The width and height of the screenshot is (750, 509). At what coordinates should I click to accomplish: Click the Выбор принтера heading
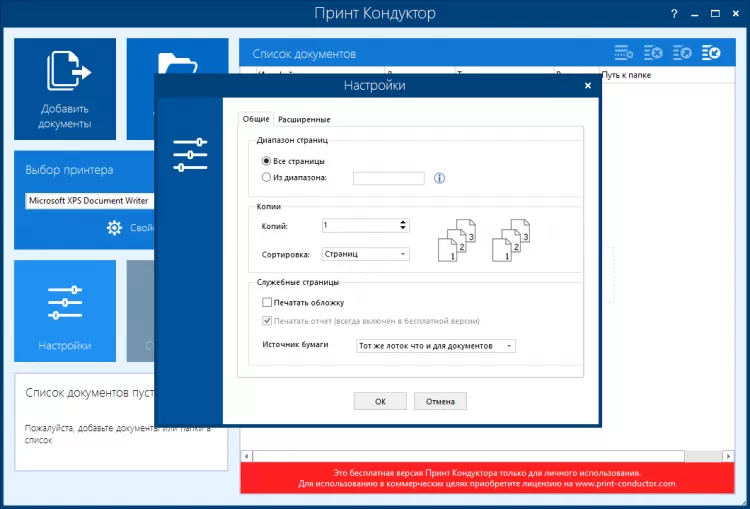pyautogui.click(x=69, y=170)
